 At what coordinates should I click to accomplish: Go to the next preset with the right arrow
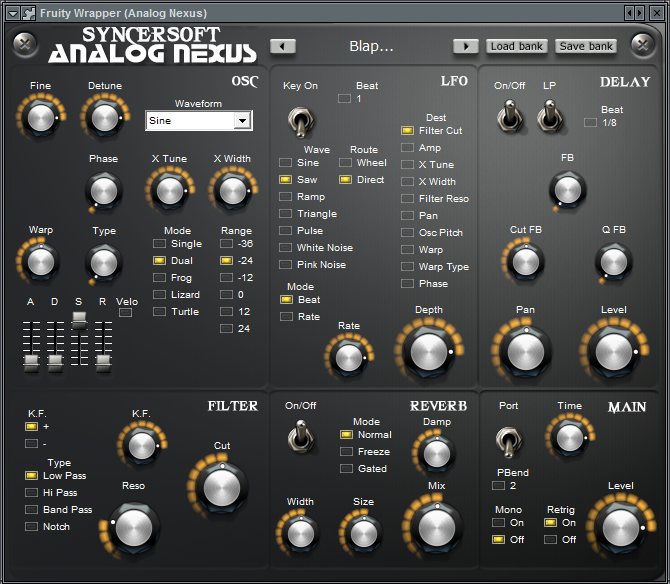pos(466,46)
